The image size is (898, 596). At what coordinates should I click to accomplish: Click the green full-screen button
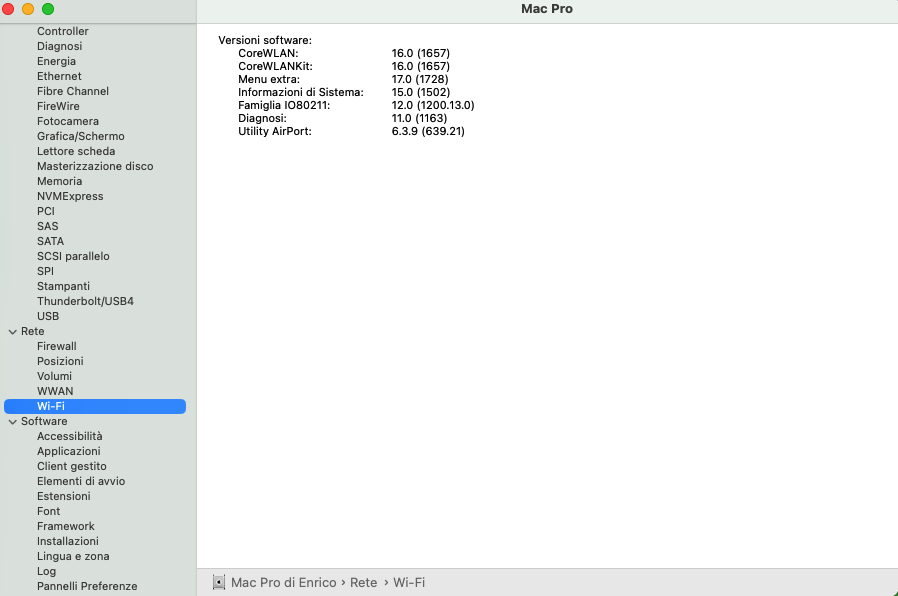[x=48, y=9]
